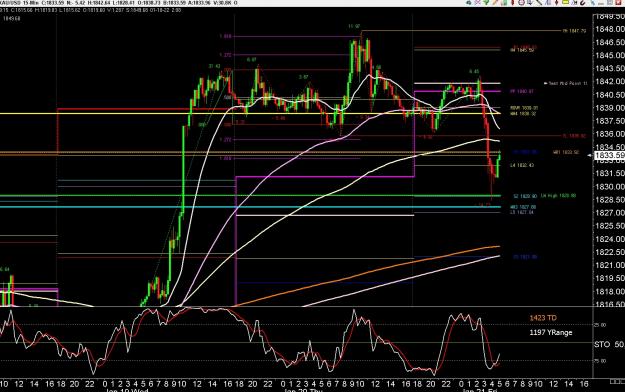The height and width of the screenshot is (392, 625).
Task: Click the 1818.00 price axis label
Action: (x=609, y=292)
